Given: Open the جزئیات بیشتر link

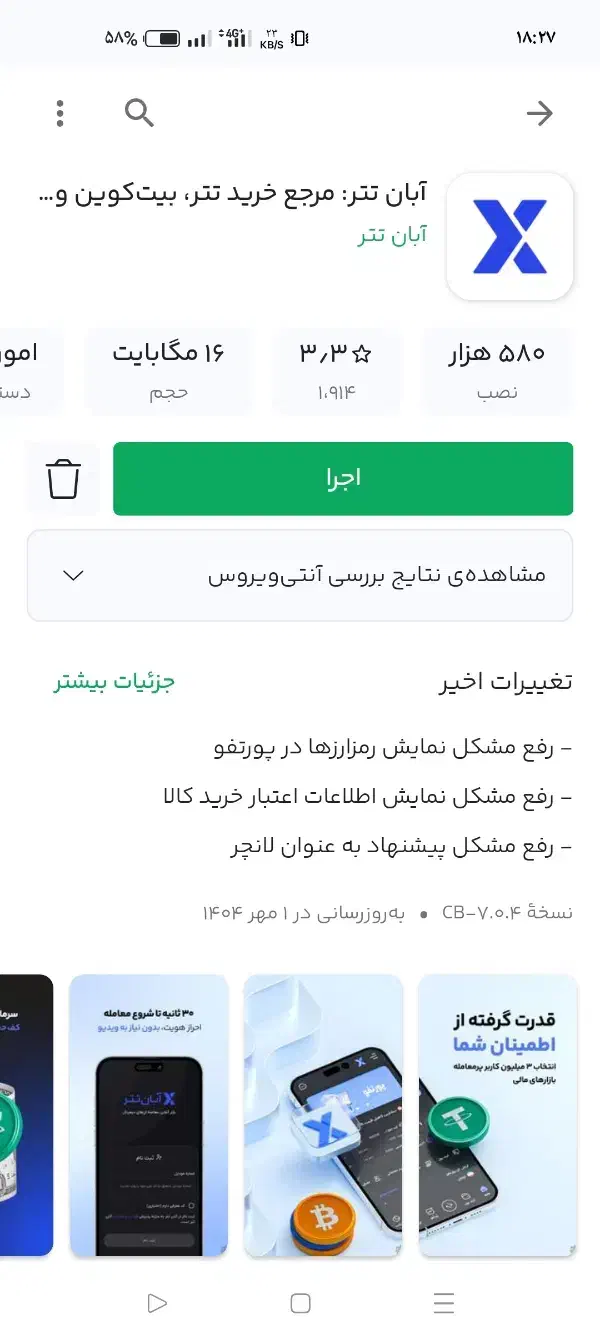Looking at the screenshot, I should [113, 681].
